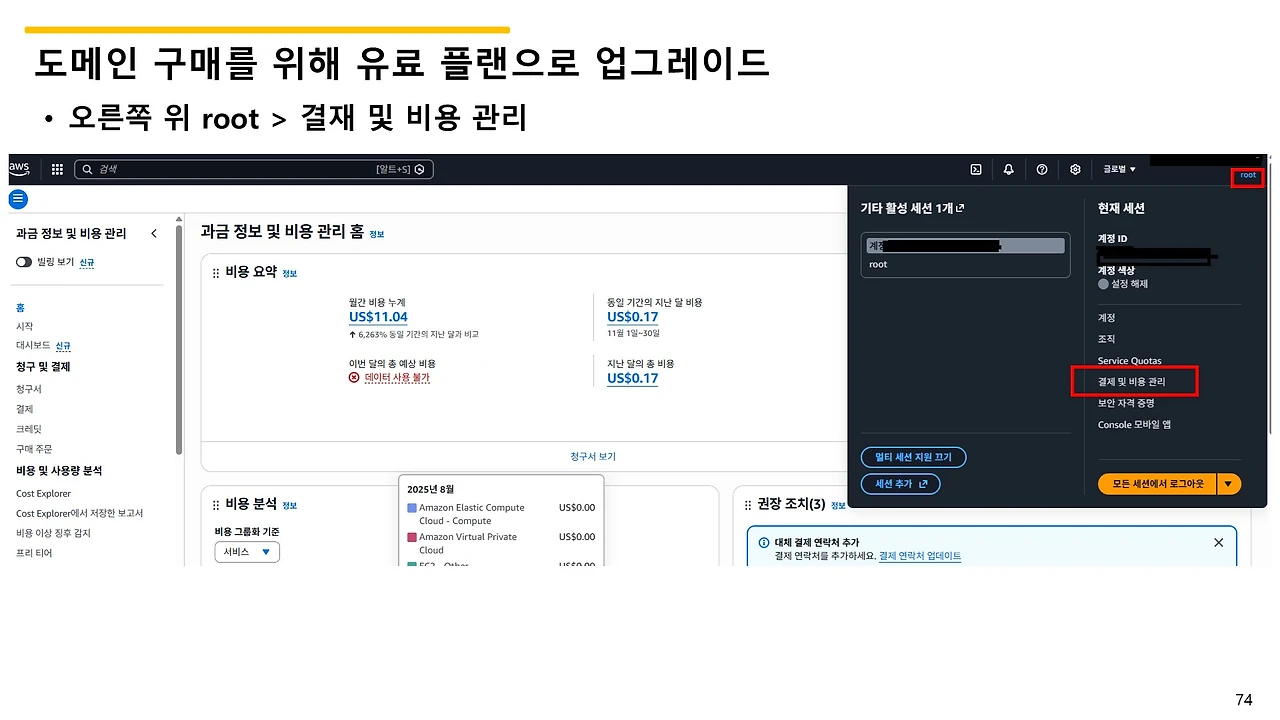This screenshot has height=720, width=1280.
Task: Click inside the AWS search field
Action: coord(250,168)
